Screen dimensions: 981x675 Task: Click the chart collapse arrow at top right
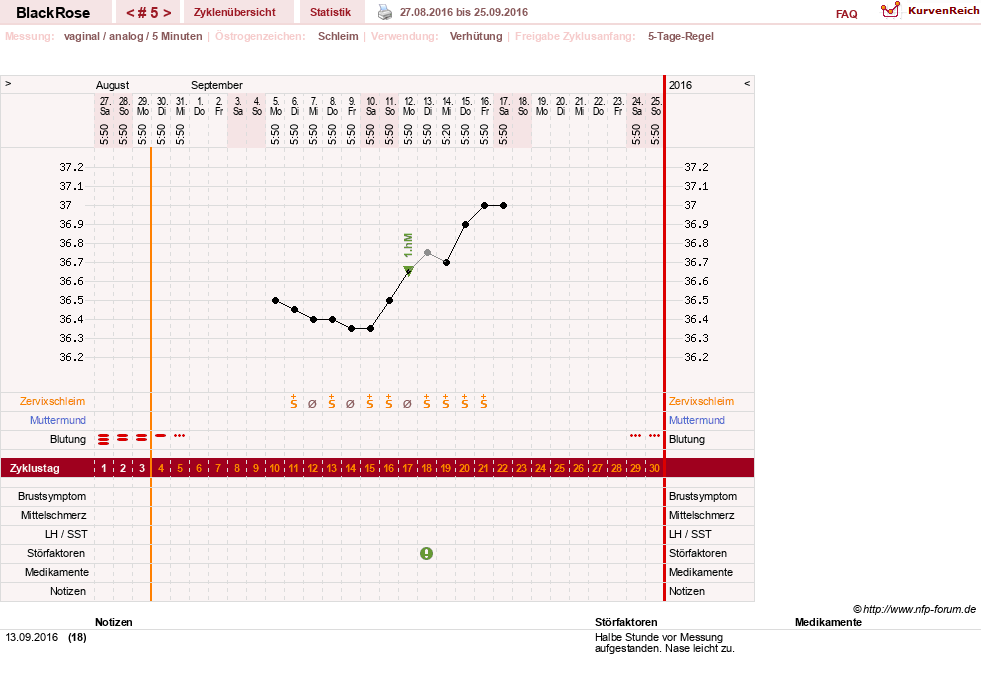(x=747, y=83)
